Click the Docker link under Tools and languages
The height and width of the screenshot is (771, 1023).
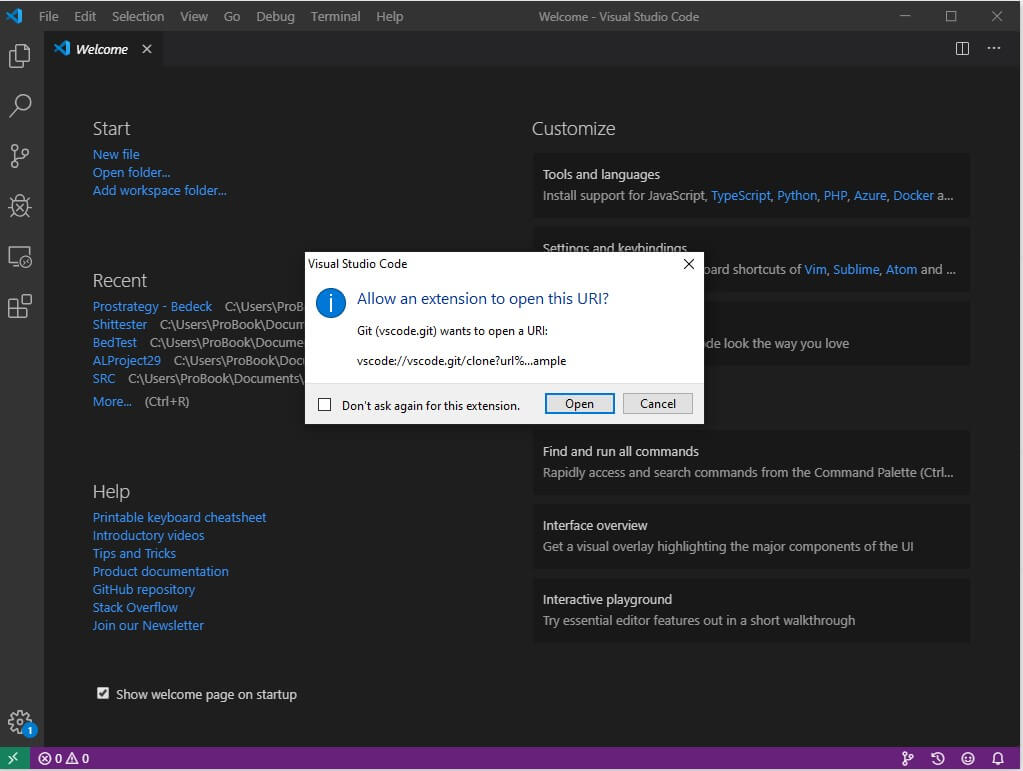tap(913, 196)
